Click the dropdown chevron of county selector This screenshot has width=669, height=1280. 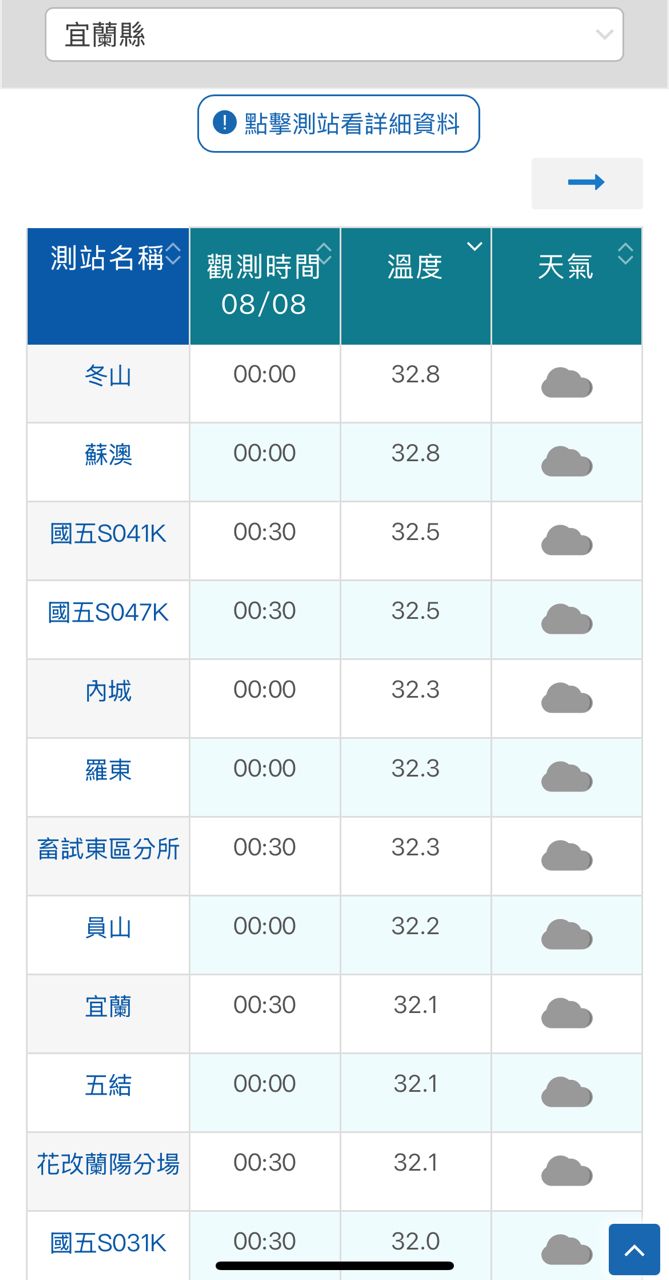tap(604, 35)
